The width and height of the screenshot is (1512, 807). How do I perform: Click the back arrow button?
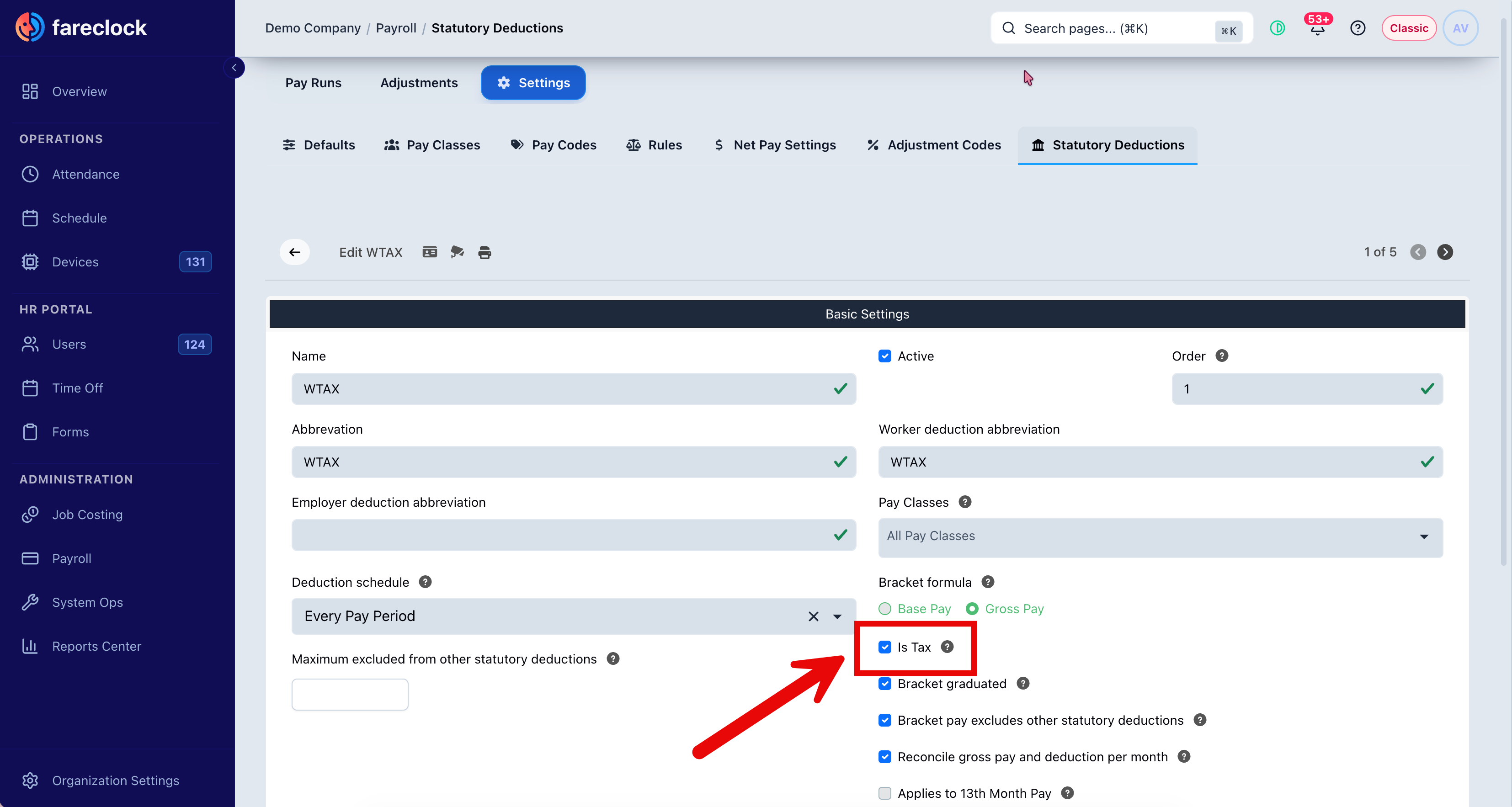coord(295,252)
